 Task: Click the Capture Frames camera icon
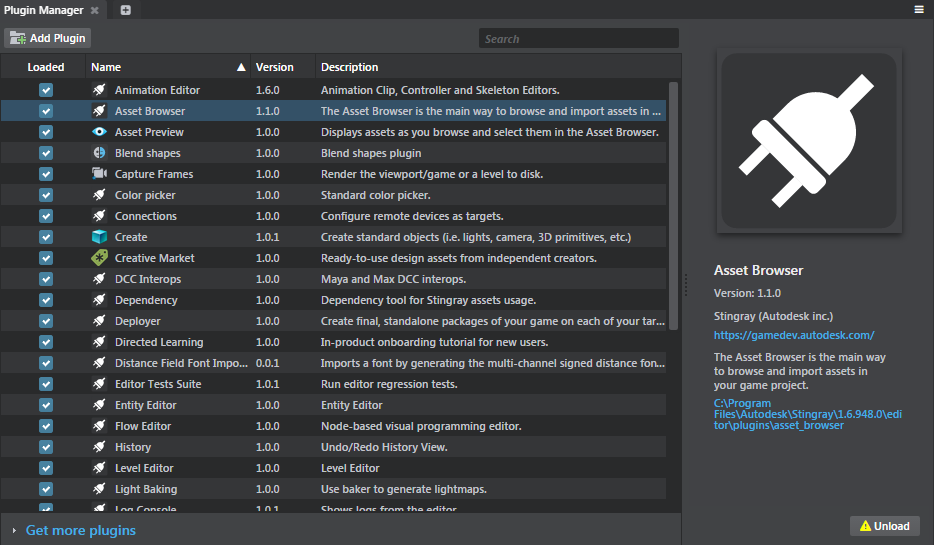point(99,174)
